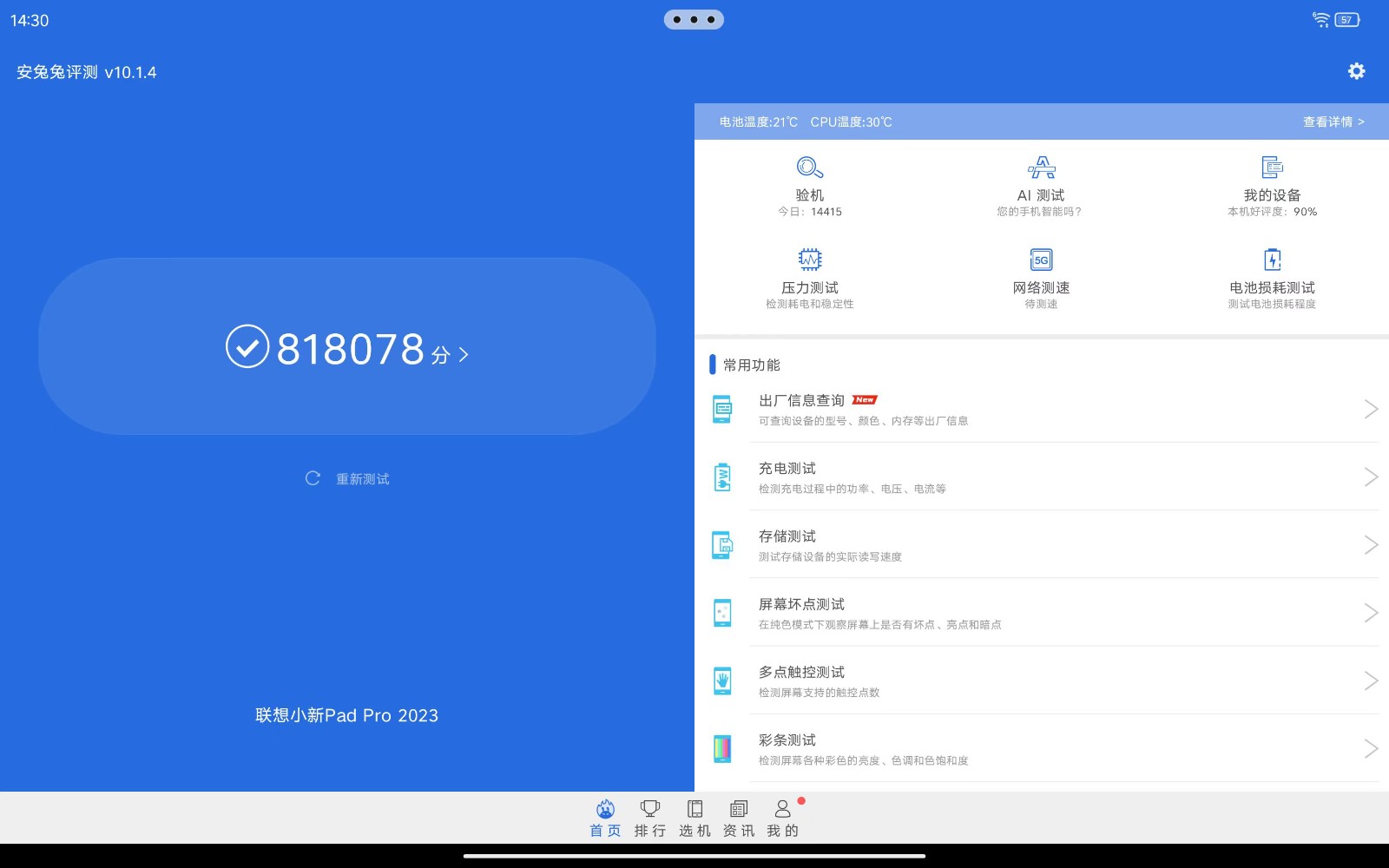Switch to the 排行 ranking tab
The height and width of the screenshot is (868, 1389).
pos(649,819)
